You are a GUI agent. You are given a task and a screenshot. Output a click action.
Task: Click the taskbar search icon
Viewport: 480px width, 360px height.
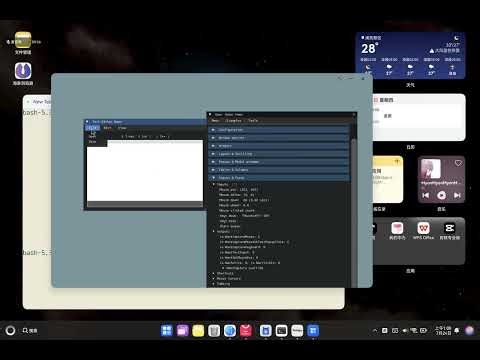click(25, 330)
